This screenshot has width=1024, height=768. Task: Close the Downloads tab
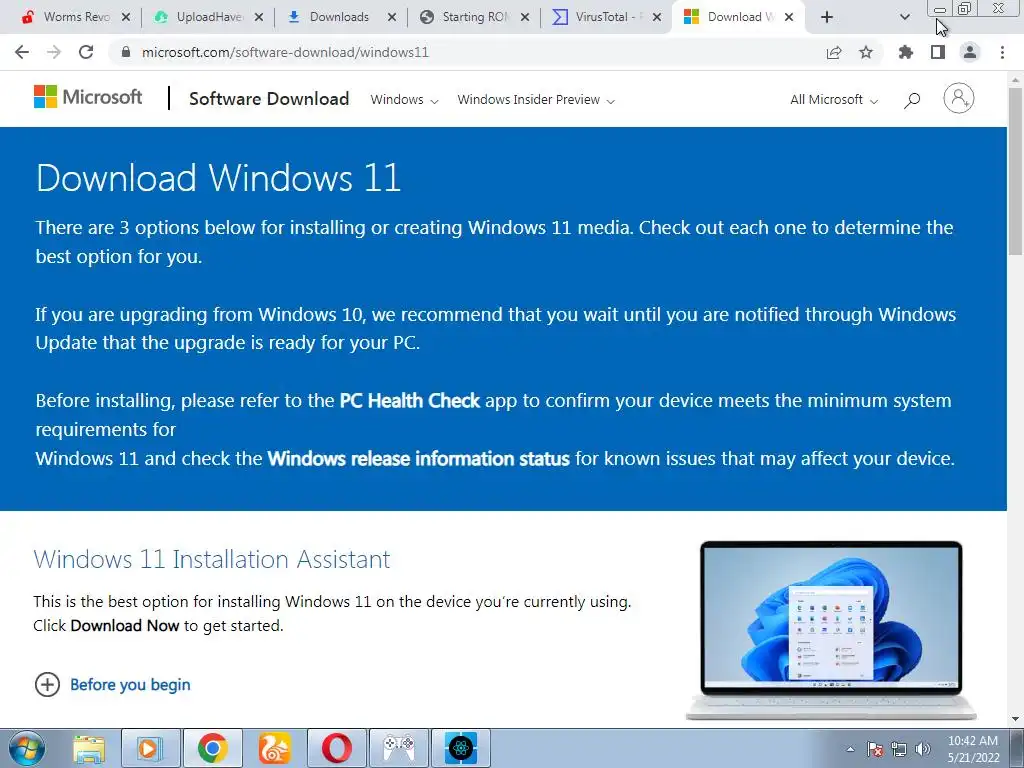391,17
